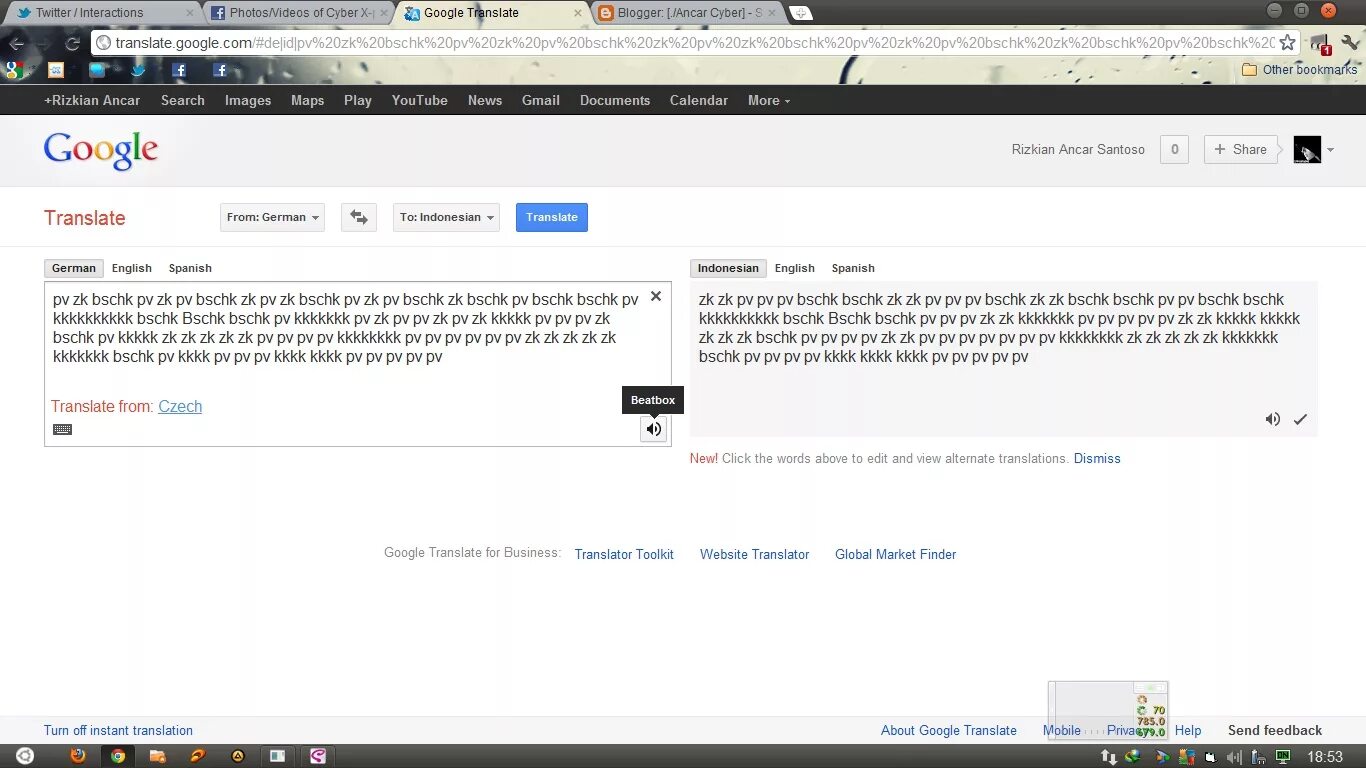Click the Google logo
This screenshot has width=1366, height=768.
click(x=101, y=150)
